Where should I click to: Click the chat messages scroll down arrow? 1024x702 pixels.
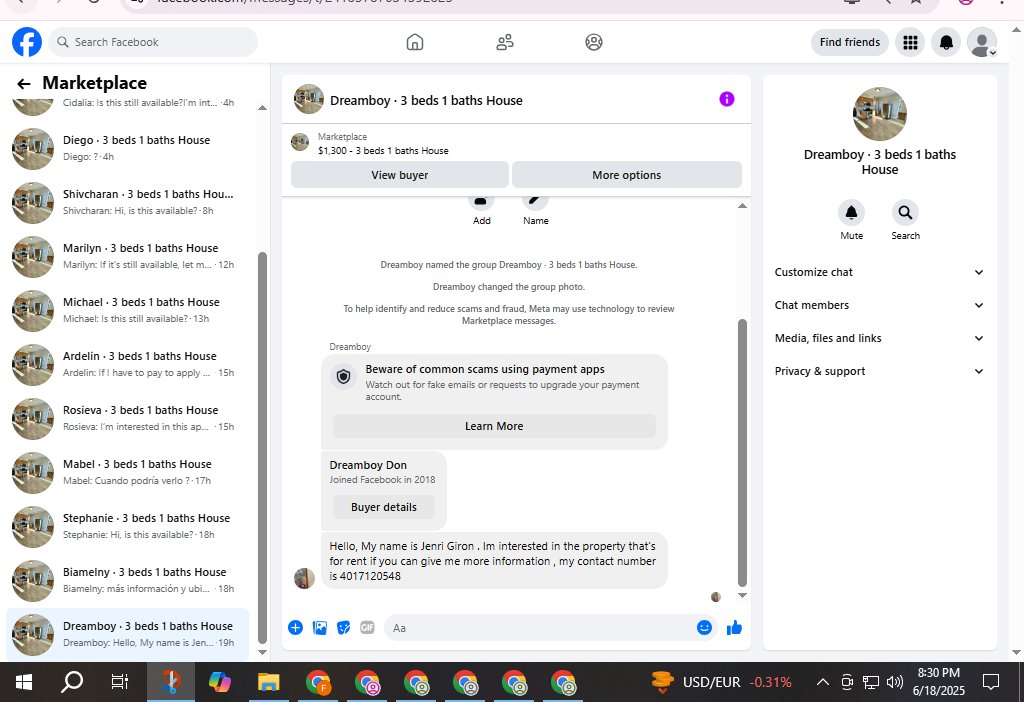742,595
